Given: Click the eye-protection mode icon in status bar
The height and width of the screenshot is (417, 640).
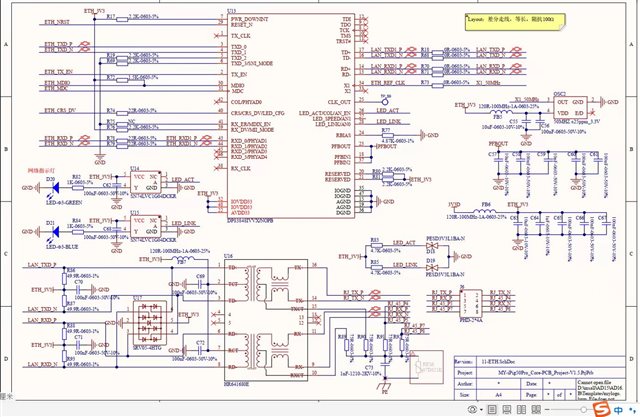Looking at the screenshot, I should [x=473, y=409].
